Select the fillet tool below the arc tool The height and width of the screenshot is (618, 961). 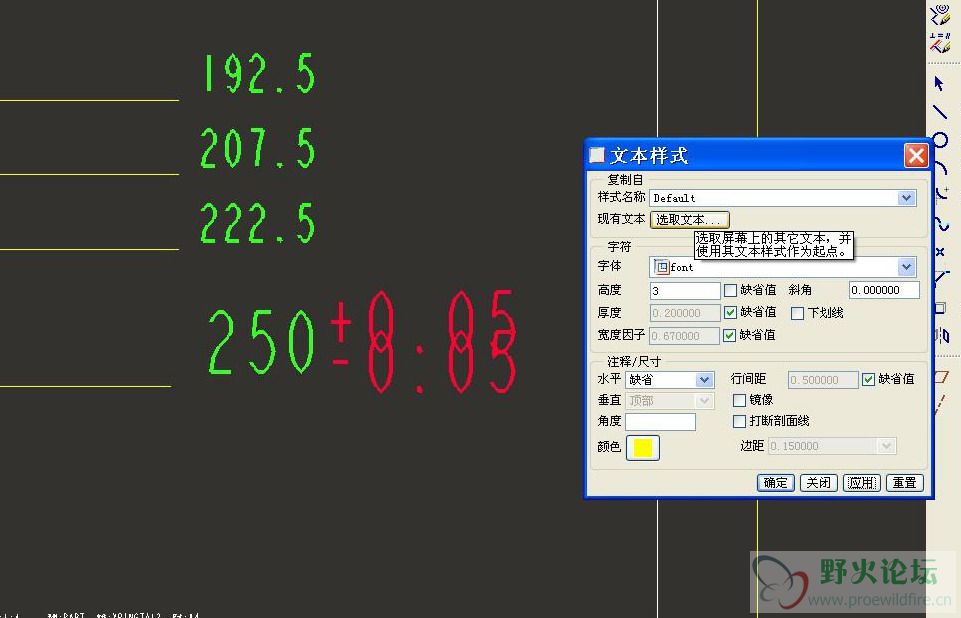943,194
